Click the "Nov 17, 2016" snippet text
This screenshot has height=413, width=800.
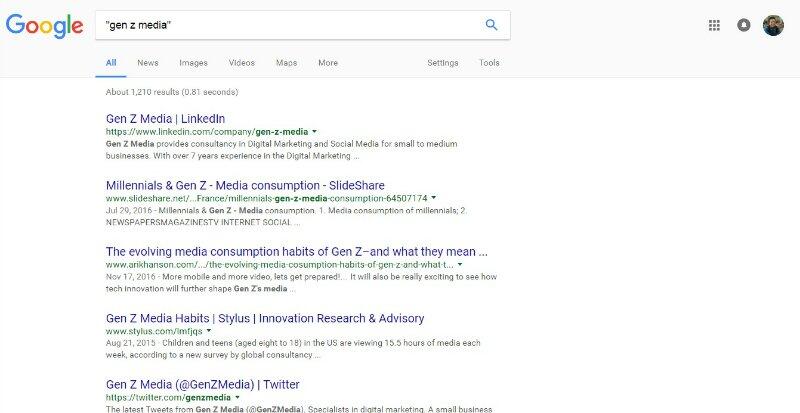(302, 283)
